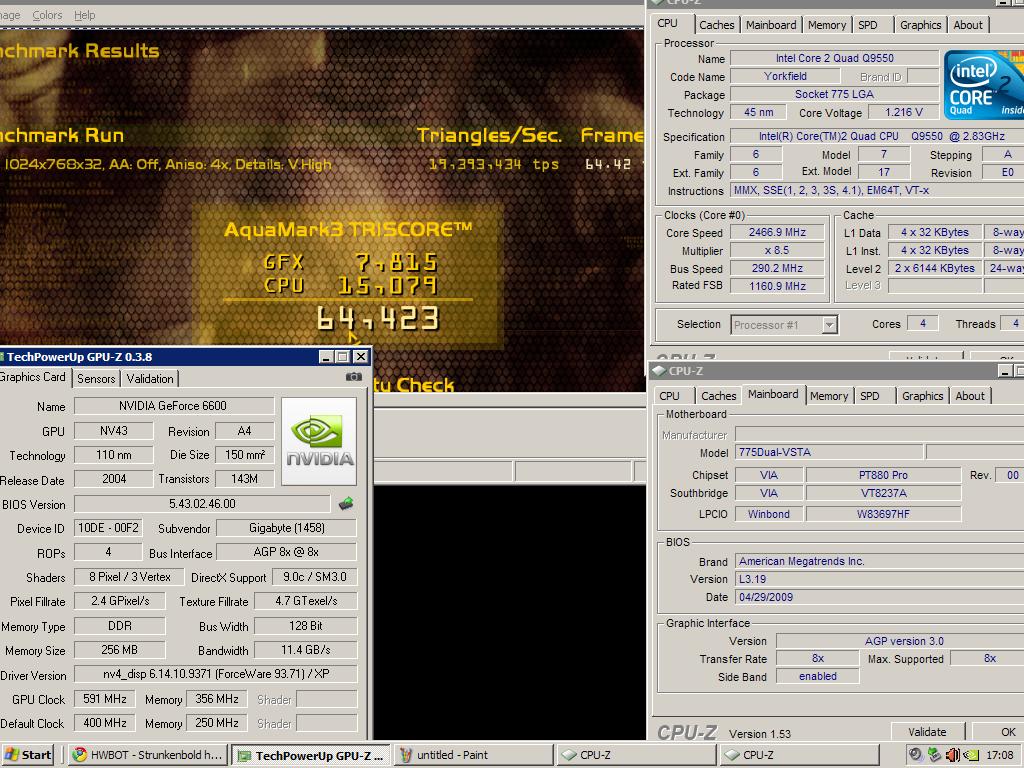Open Mainboard tab in upper CPU-Z window

point(771,25)
